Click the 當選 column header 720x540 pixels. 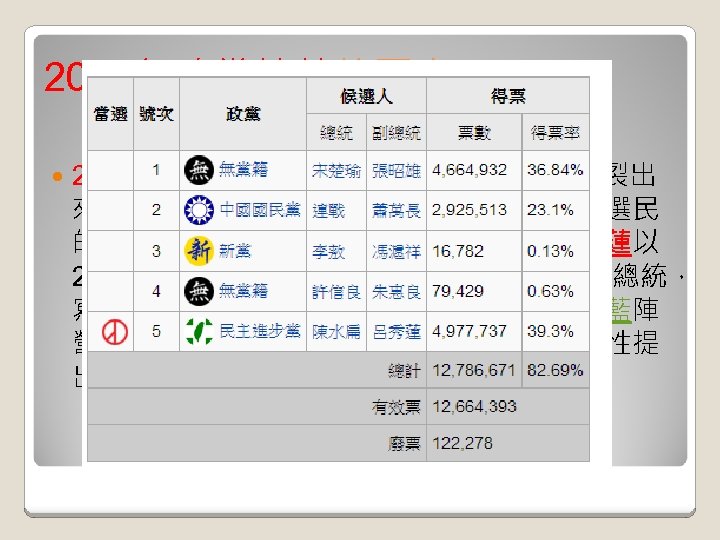pos(111,114)
